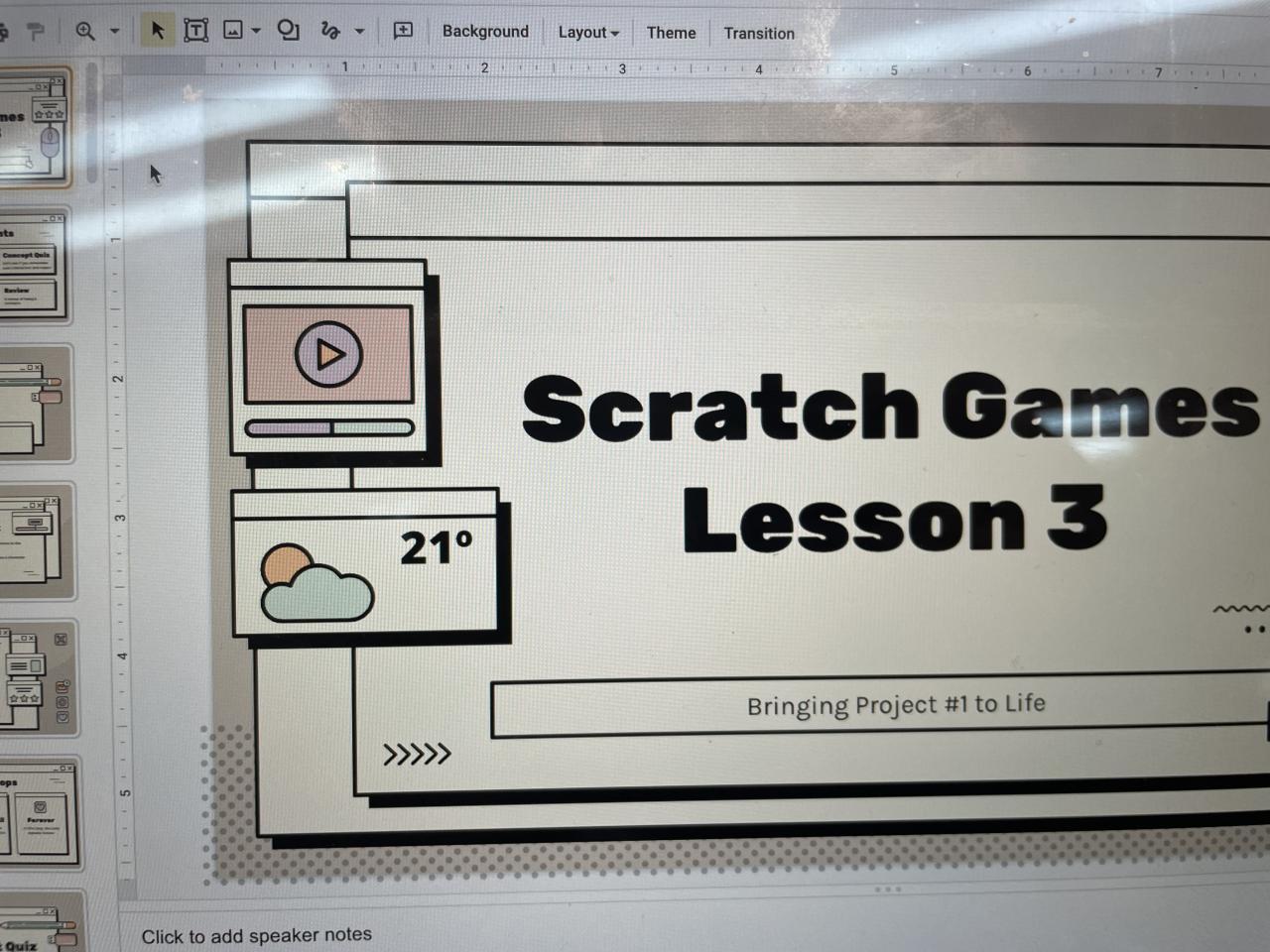The image size is (1270, 952).
Task: Click the subtitle "Bringing Project #1 to Life"
Action: (896, 705)
